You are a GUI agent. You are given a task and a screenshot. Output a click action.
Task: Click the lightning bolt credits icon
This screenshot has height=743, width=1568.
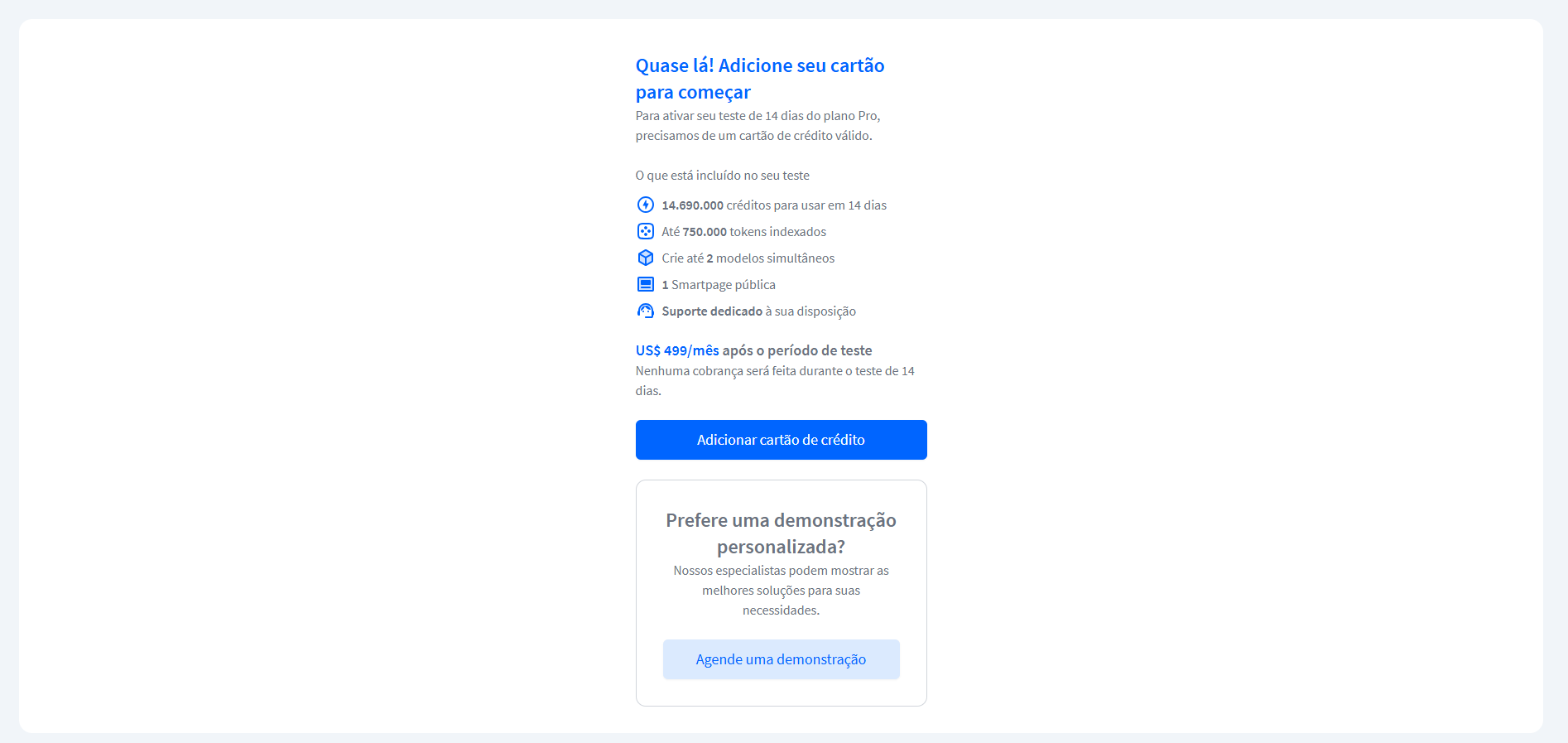click(646, 205)
